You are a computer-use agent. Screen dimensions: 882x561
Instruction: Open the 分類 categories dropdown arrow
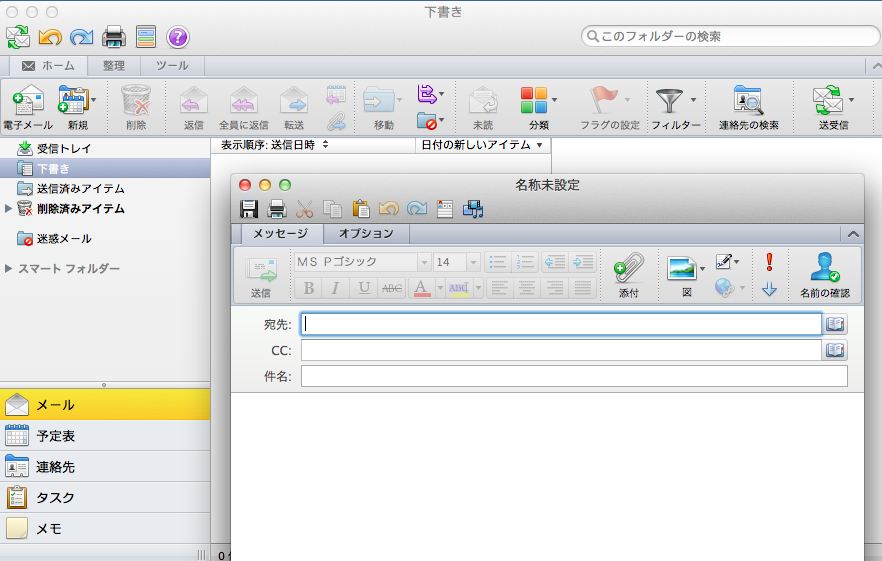click(555, 100)
